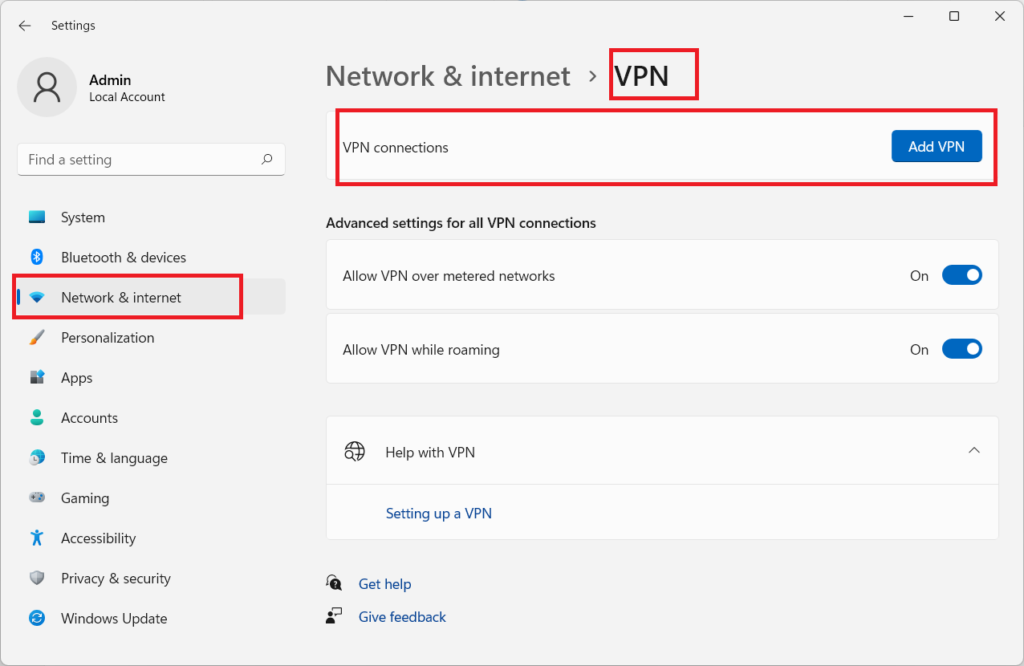The image size is (1024, 666).
Task: Click the Accessibility figure icon
Action: click(37, 538)
